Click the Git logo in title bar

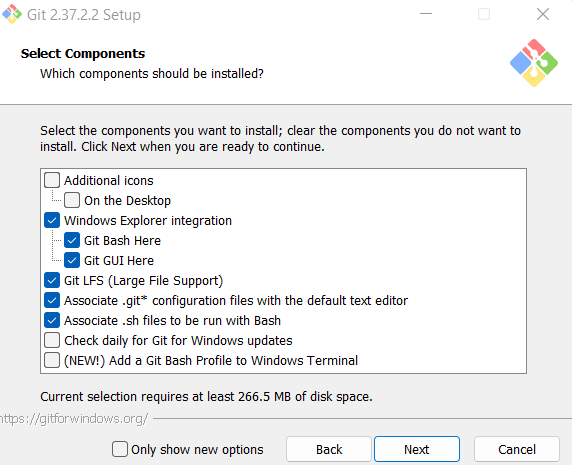point(12,14)
